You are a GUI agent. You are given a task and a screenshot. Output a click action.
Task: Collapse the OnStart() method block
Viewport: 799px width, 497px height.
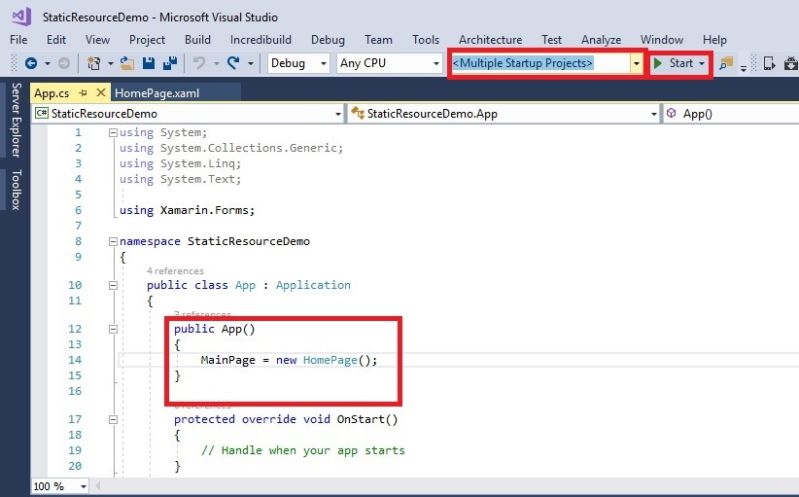(x=113, y=420)
